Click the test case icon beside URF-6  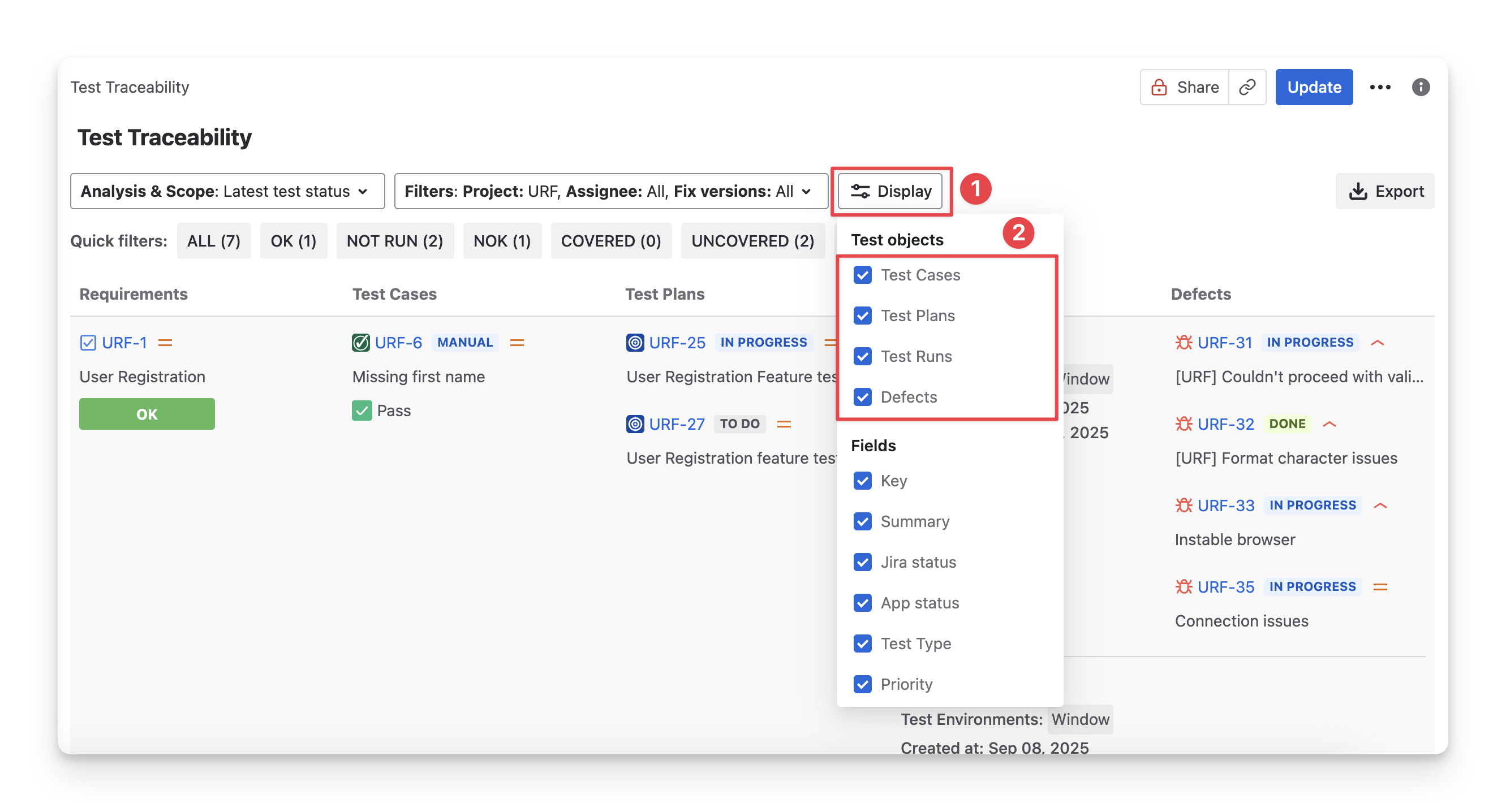click(x=361, y=342)
